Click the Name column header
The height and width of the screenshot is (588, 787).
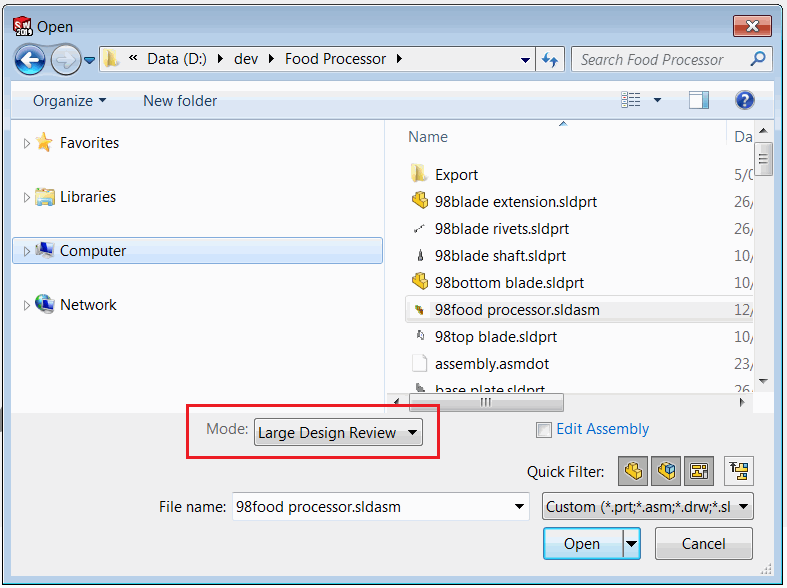click(x=428, y=136)
